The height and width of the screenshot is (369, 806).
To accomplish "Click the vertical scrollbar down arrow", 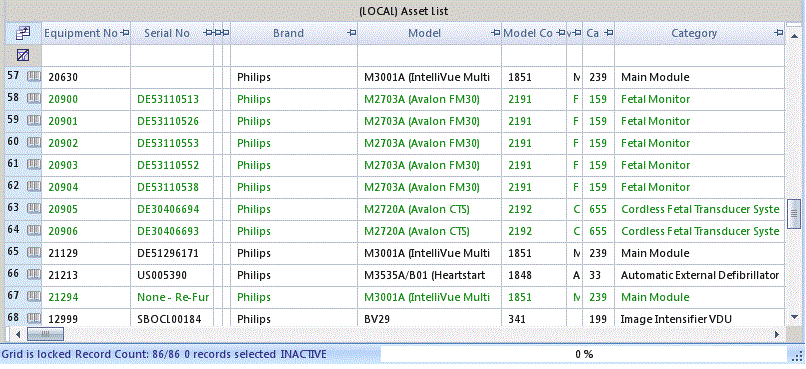I will [795, 317].
